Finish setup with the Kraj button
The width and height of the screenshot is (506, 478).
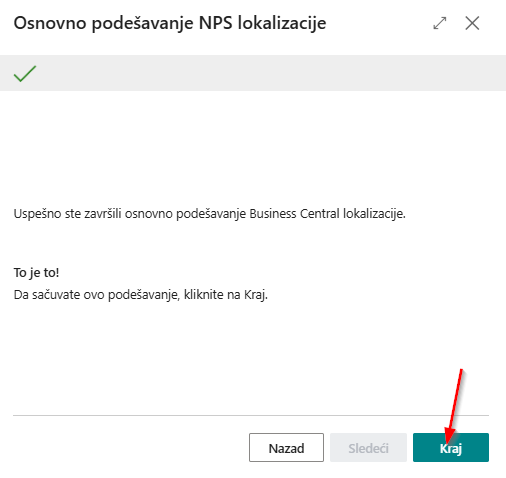[x=451, y=448]
